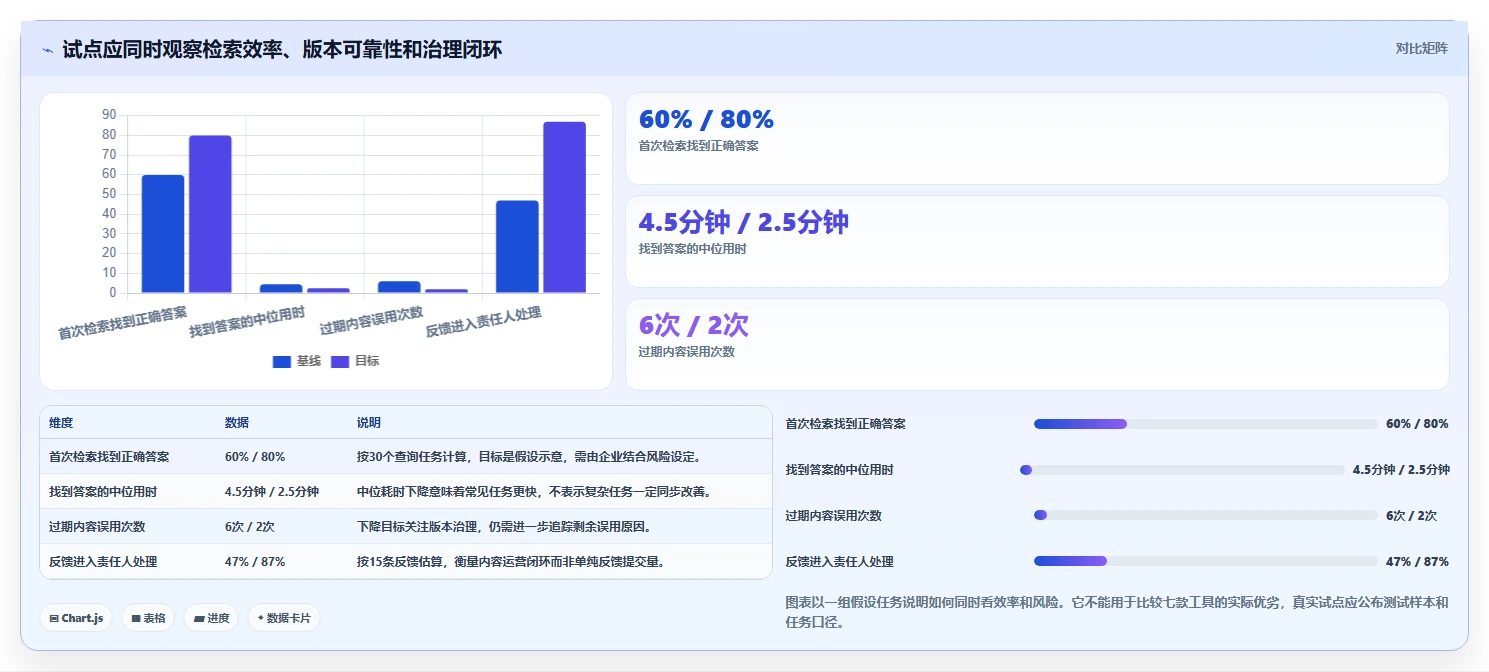Click table cell 找到答案的中位用时
This screenshot has height=672, width=1489.
103,492
